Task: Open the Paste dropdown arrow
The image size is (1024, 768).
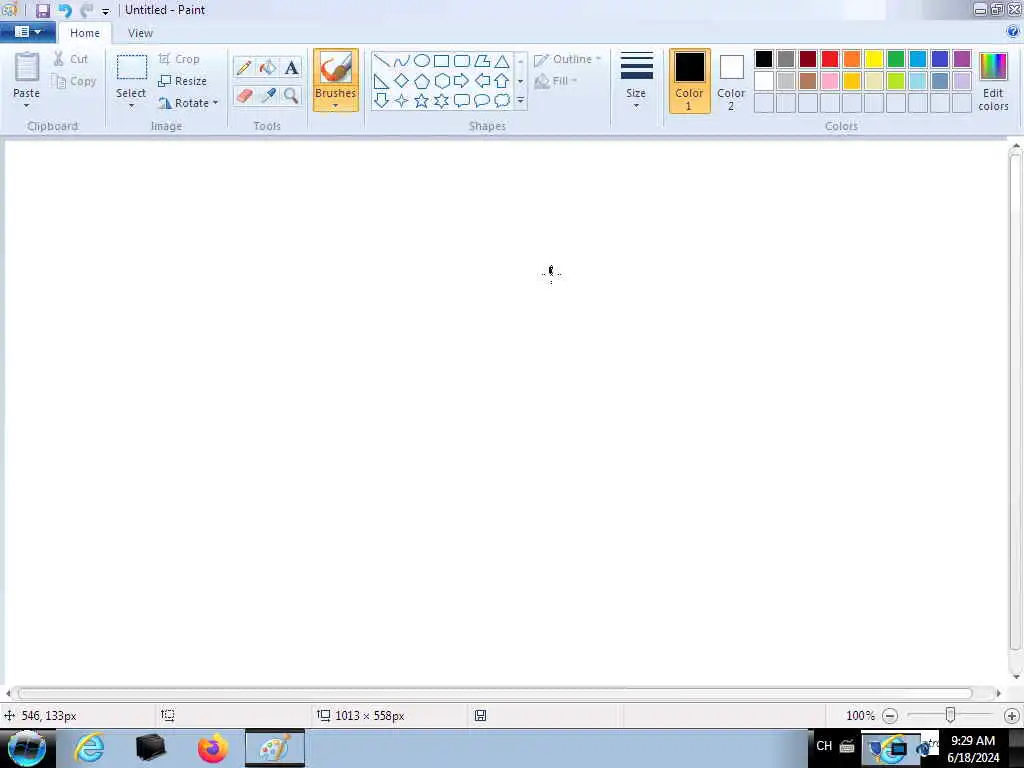Action: tap(27, 106)
